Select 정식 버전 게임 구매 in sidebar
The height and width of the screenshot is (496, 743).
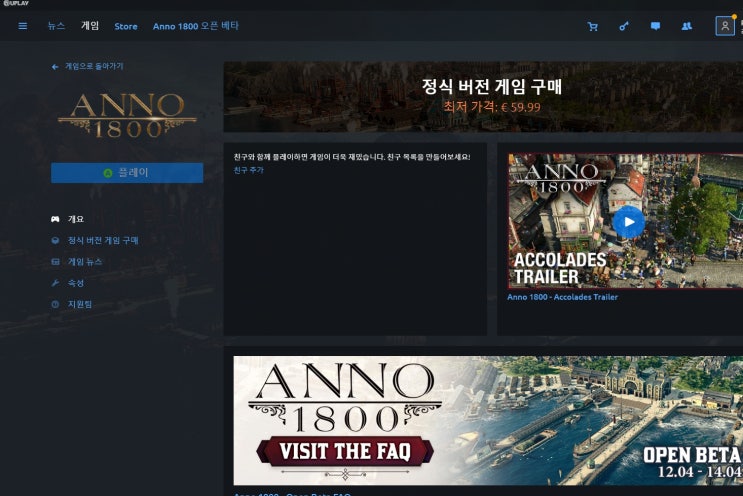coord(103,240)
